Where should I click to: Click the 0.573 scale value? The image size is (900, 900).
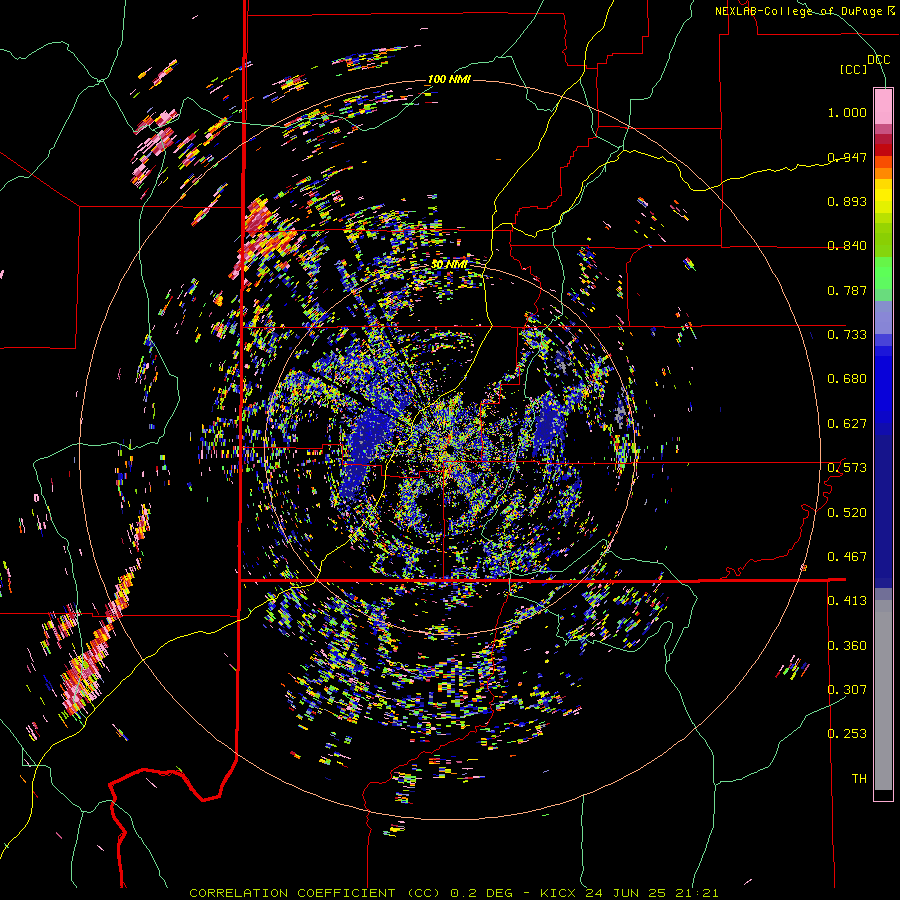point(847,468)
